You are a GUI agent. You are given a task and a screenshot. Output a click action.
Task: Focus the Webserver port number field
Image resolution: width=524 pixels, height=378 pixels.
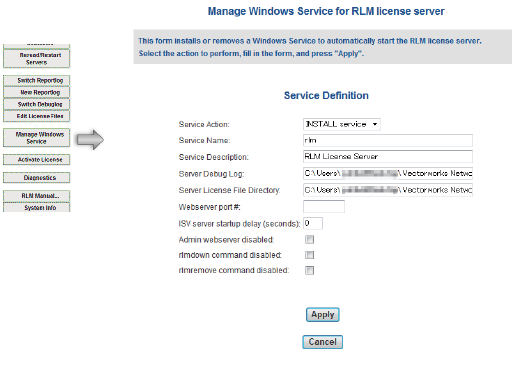324,207
